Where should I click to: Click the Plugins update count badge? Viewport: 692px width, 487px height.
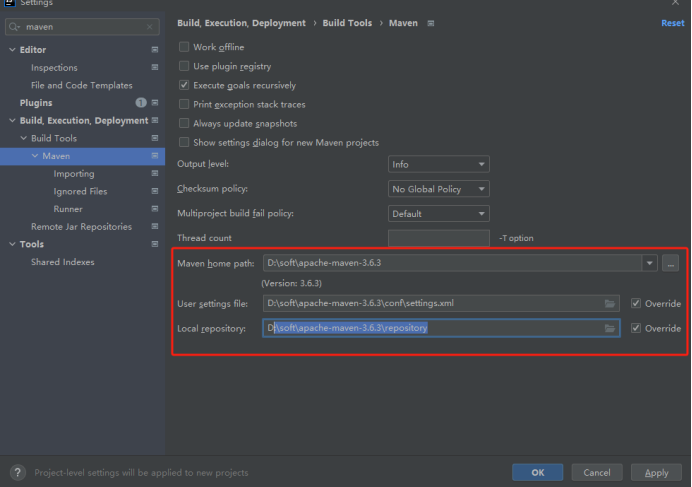click(x=141, y=102)
